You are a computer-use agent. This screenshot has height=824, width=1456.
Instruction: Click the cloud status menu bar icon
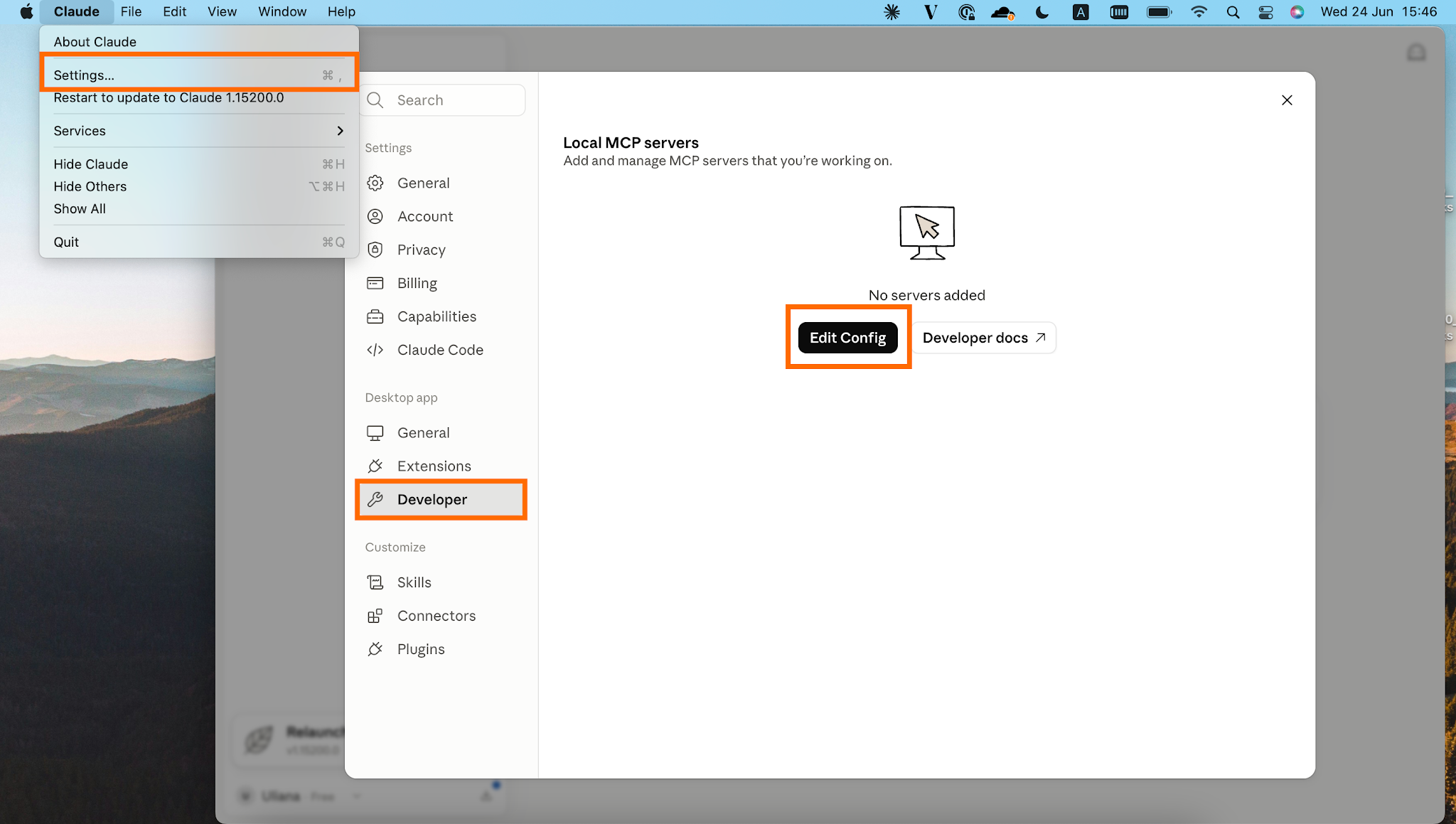(x=1002, y=11)
